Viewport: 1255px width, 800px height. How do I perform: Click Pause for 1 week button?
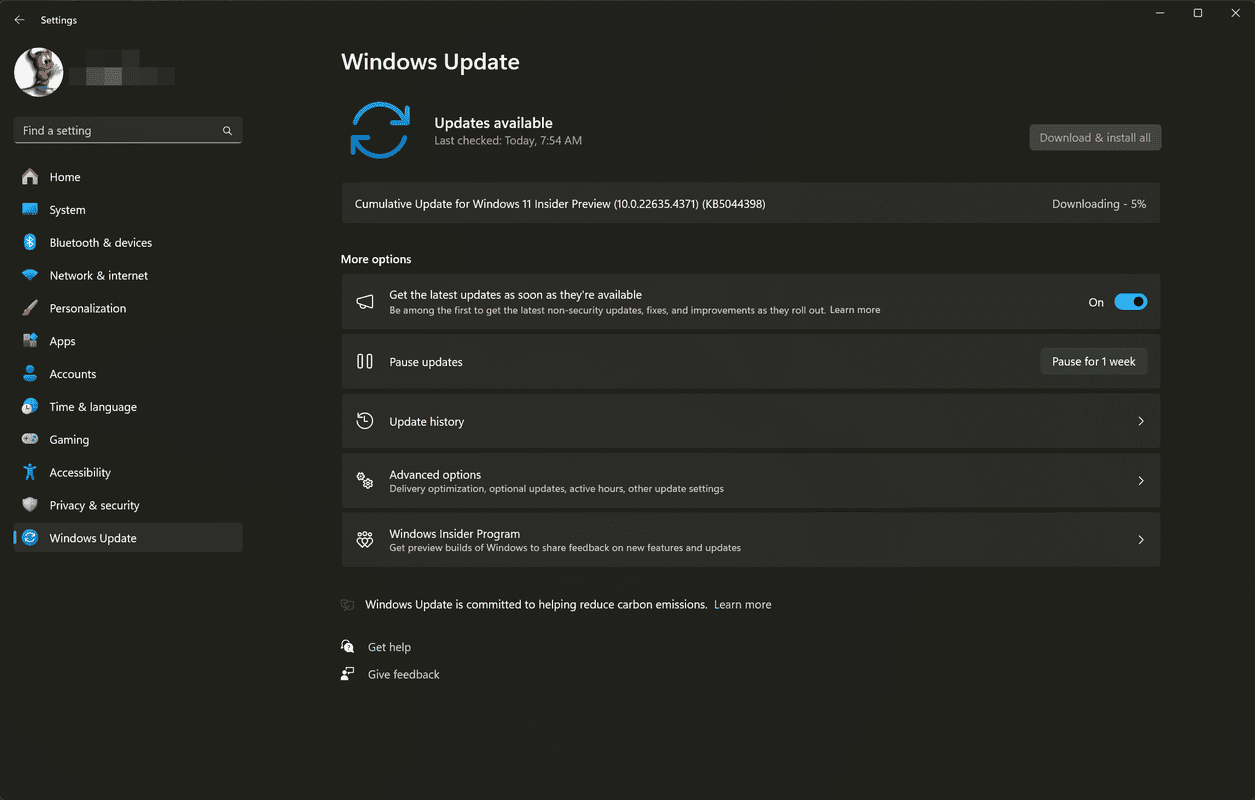1094,362
